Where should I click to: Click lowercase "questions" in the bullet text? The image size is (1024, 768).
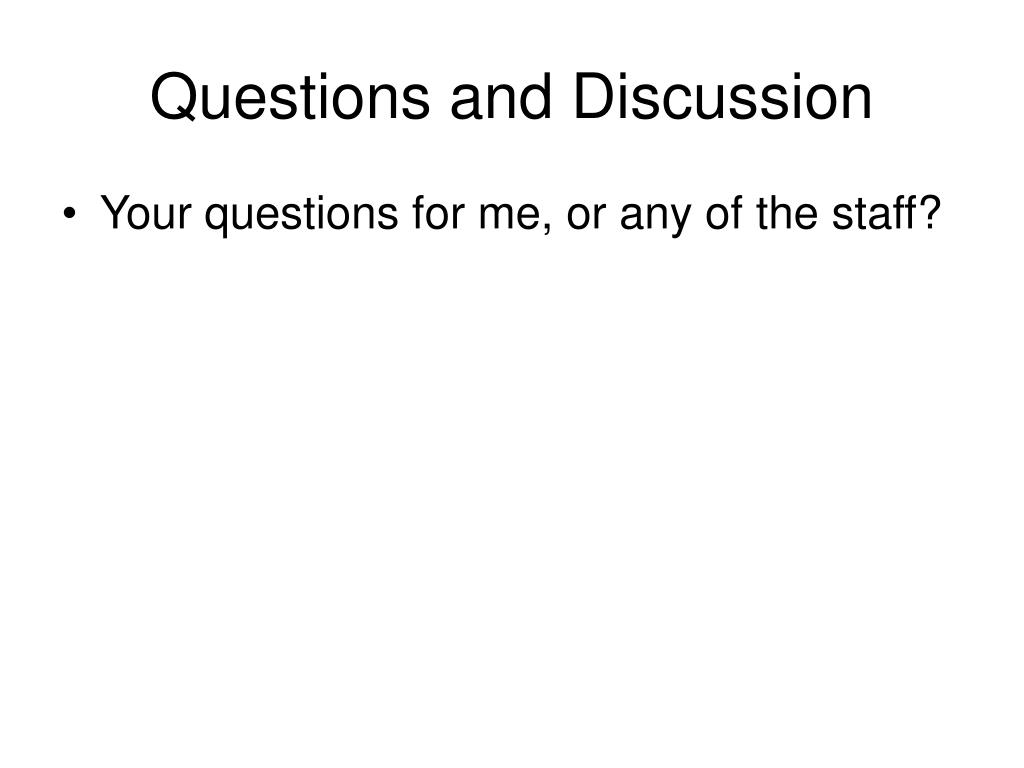coord(301,216)
